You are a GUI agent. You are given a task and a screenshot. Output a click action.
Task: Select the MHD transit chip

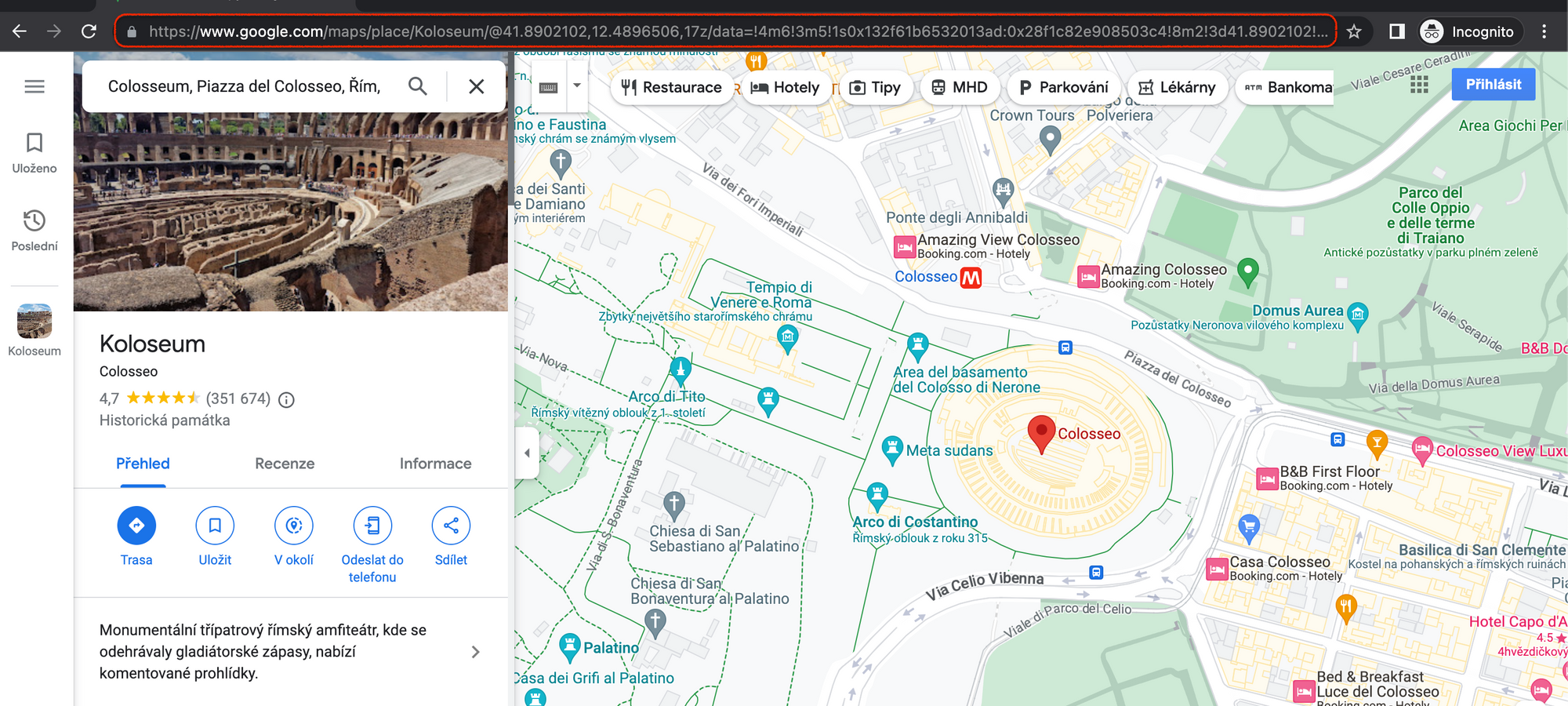pos(960,87)
